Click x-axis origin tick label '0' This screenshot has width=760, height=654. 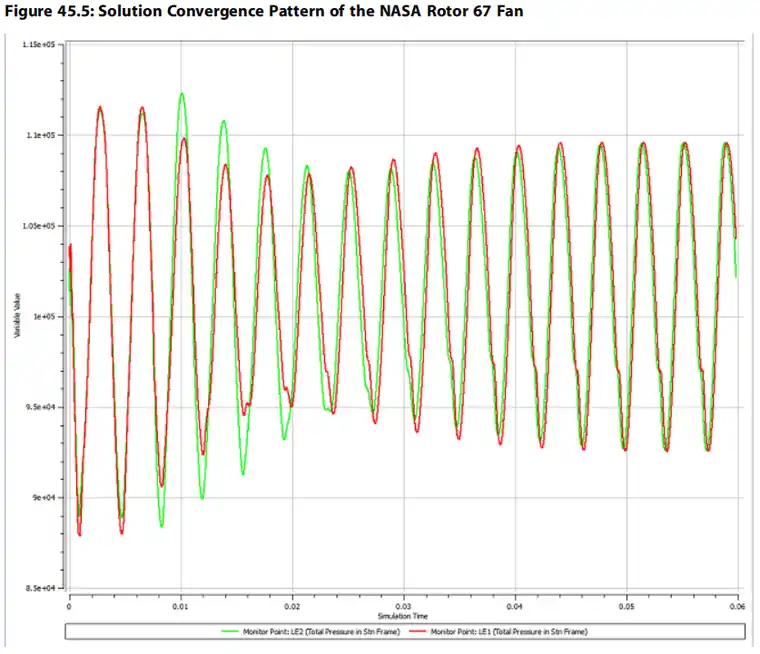coord(69,606)
